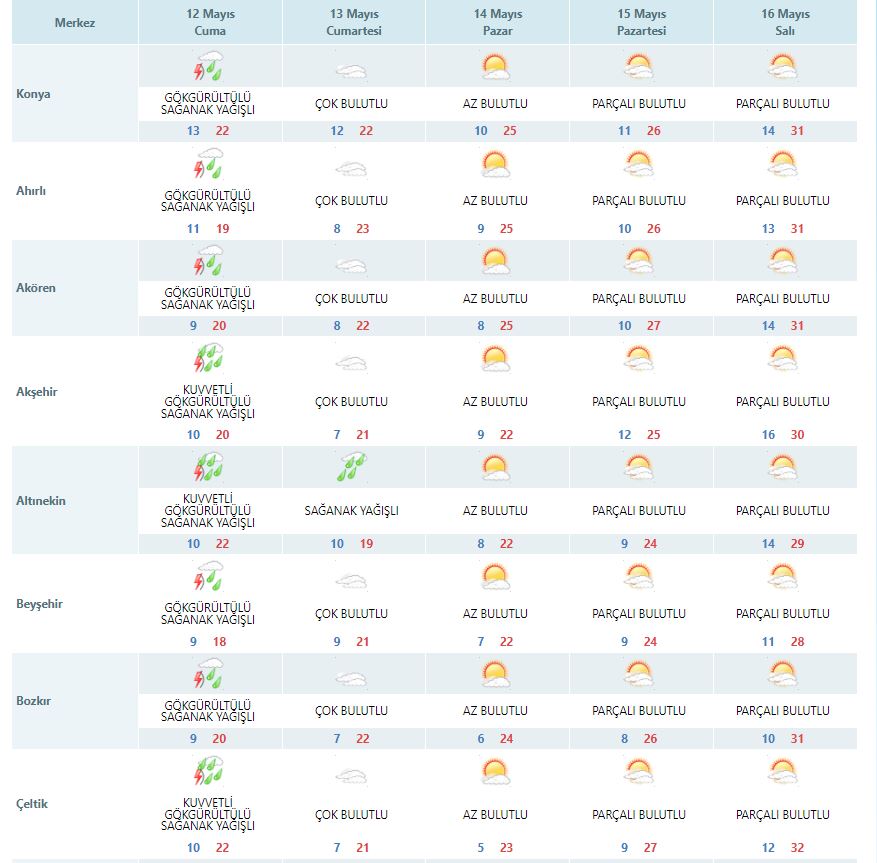The image size is (877, 863).
Task: Click Konya partly cloudy icon on Salı
Action: click(x=784, y=68)
